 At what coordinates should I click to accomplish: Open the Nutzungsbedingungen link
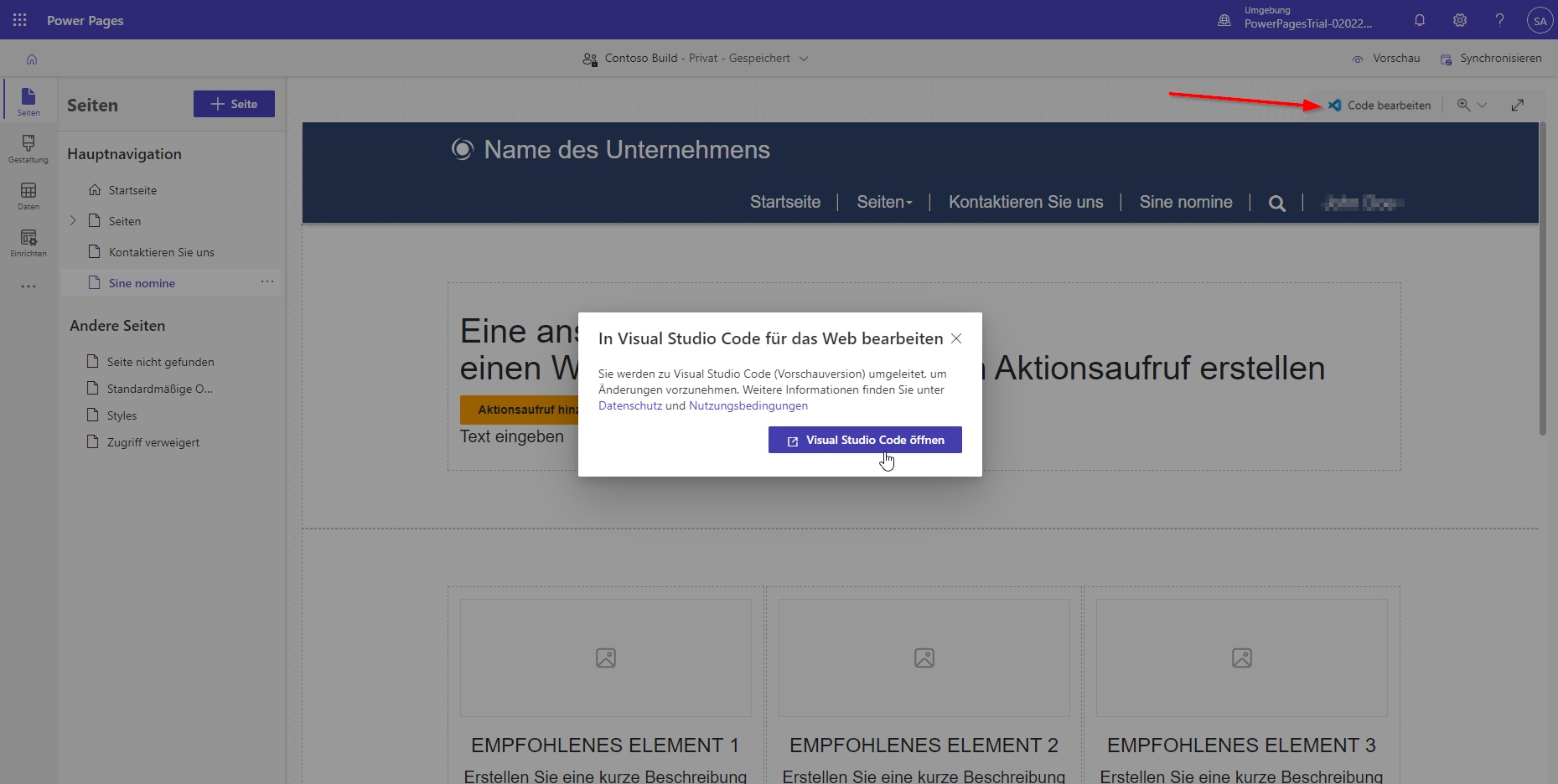748,405
